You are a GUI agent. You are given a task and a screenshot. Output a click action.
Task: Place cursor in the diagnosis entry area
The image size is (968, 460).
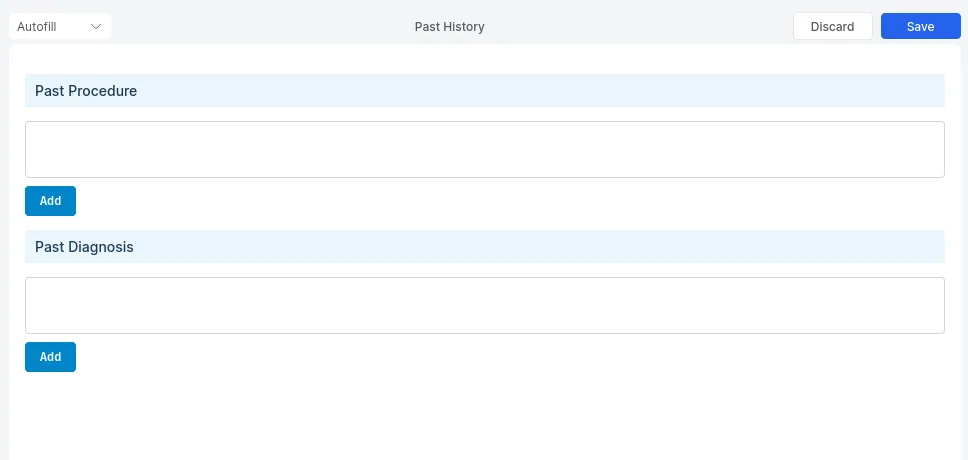(484, 306)
